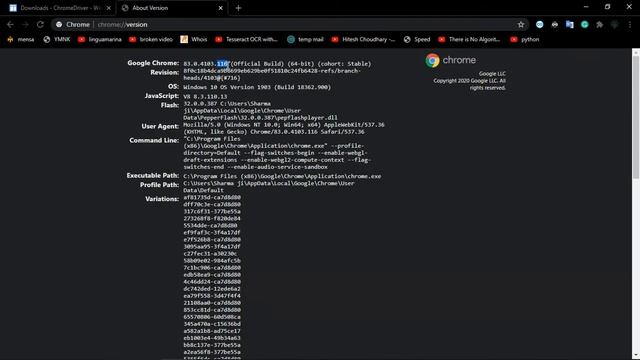Open the YMNK bookmark

[57, 40]
